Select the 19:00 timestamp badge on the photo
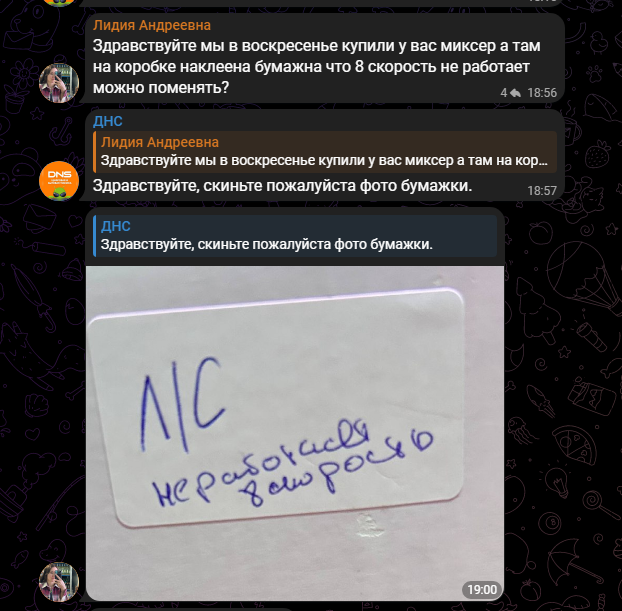The image size is (622, 611). (482, 590)
